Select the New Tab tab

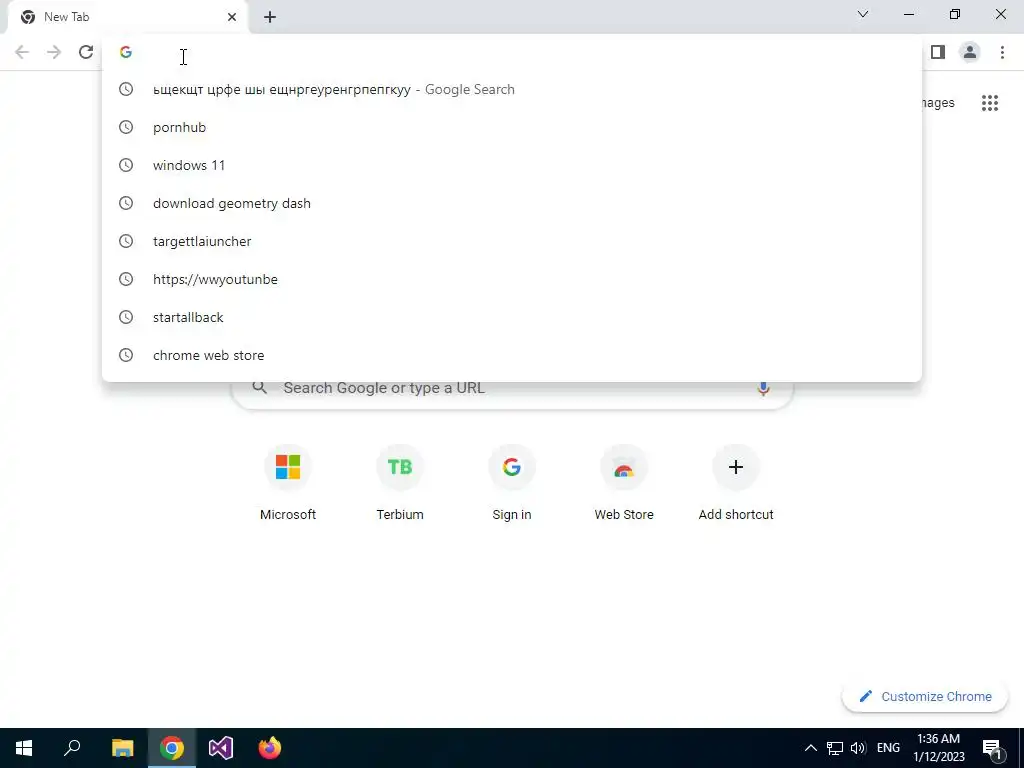127,18
